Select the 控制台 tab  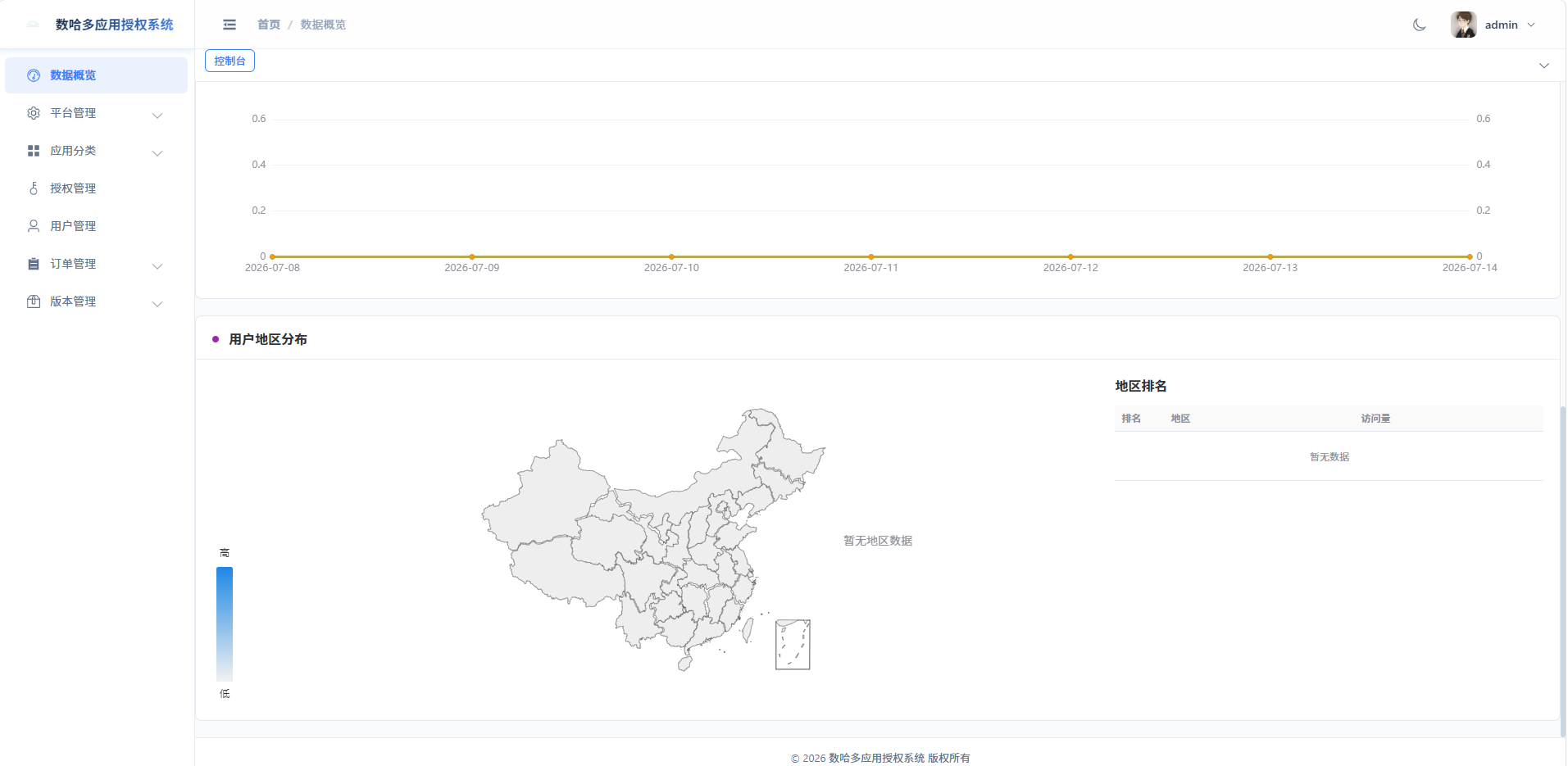[230, 61]
